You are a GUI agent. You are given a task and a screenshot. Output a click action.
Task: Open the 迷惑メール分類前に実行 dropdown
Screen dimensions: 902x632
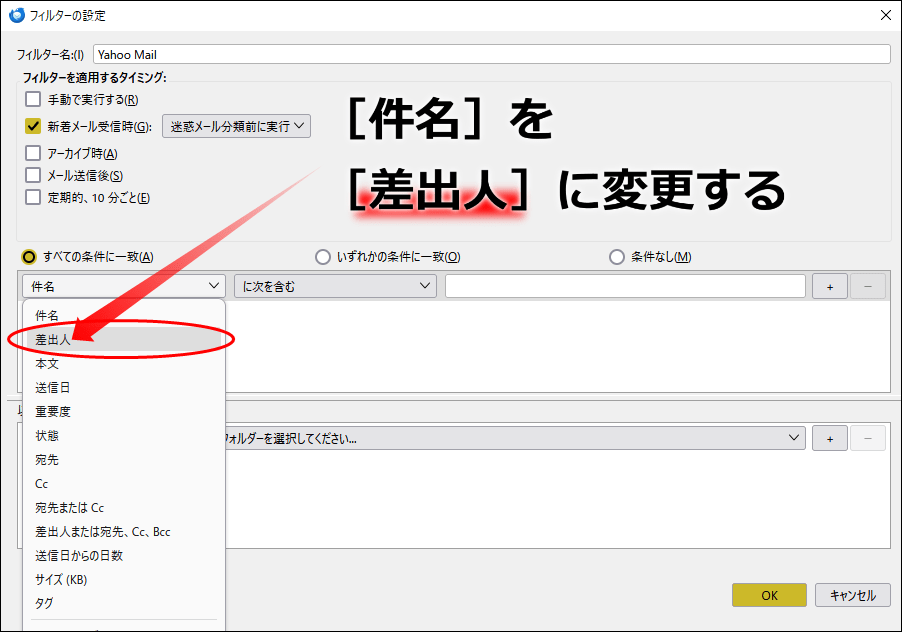236,126
